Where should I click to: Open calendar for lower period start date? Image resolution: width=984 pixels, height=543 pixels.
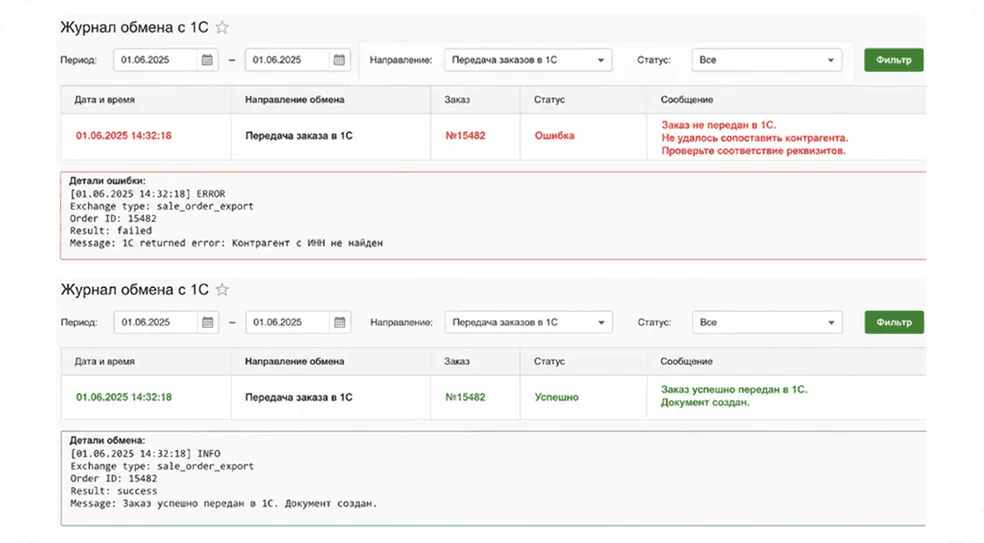click(x=208, y=322)
